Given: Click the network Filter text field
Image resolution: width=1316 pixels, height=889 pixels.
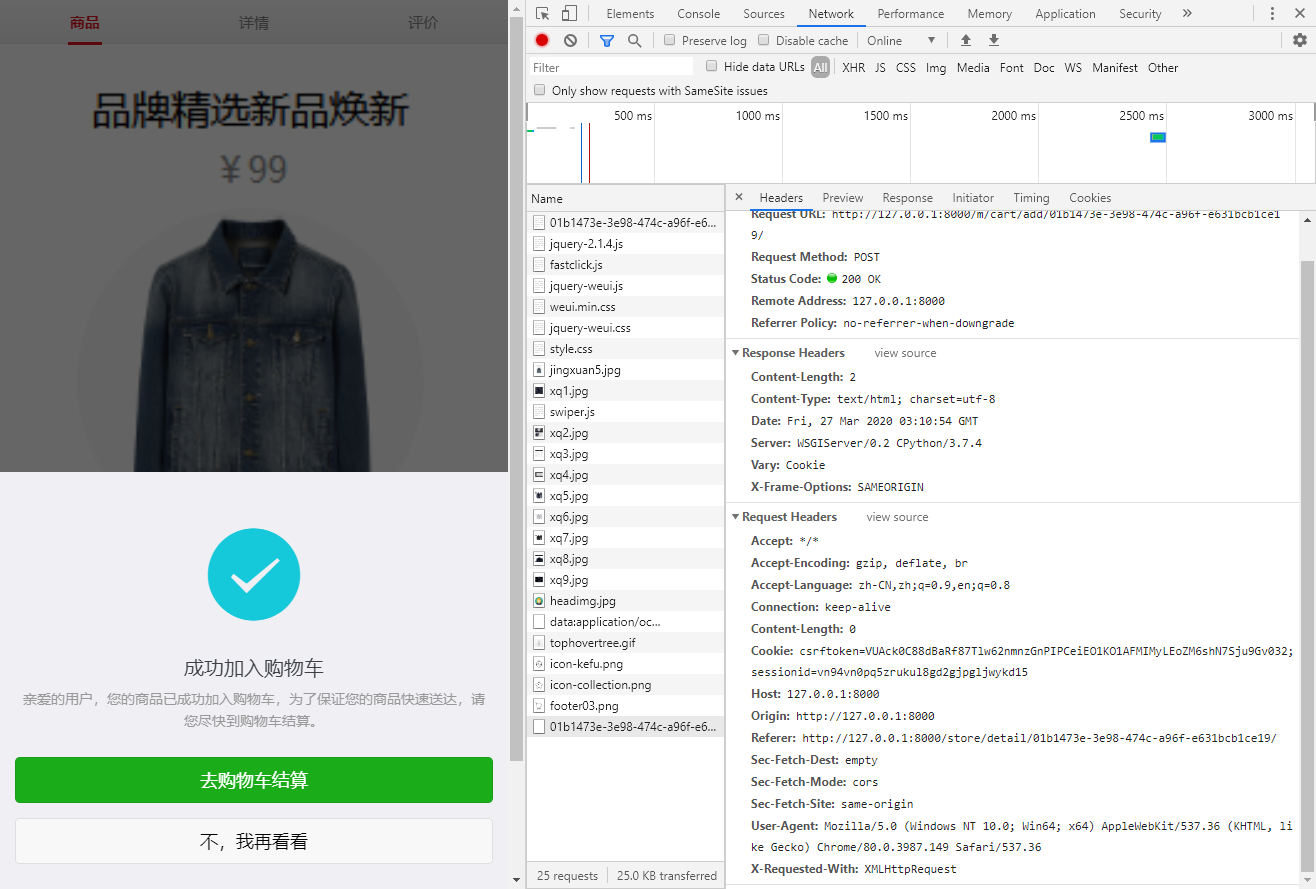Looking at the screenshot, I should pos(611,67).
